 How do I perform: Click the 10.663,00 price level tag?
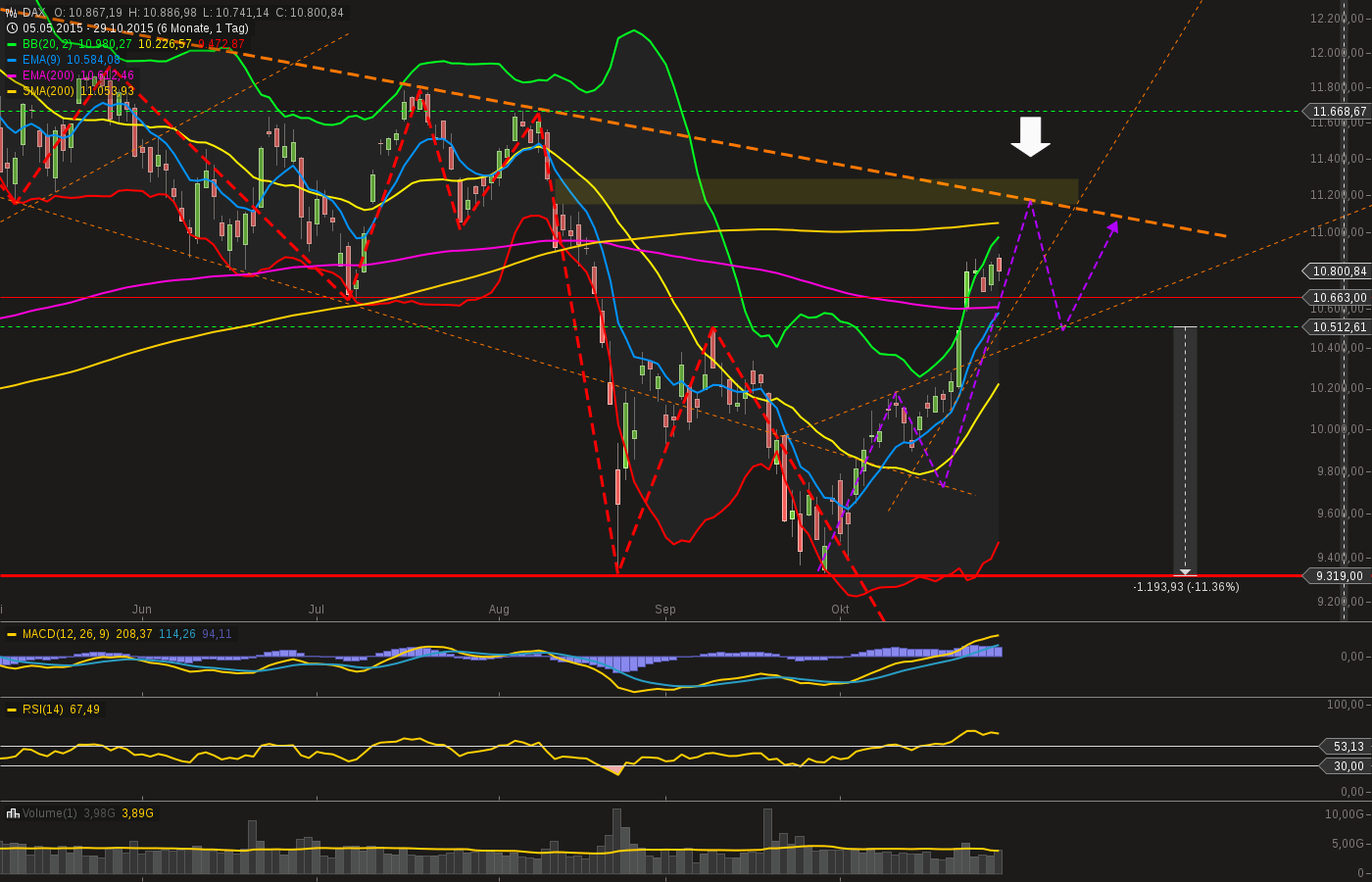point(1337,298)
